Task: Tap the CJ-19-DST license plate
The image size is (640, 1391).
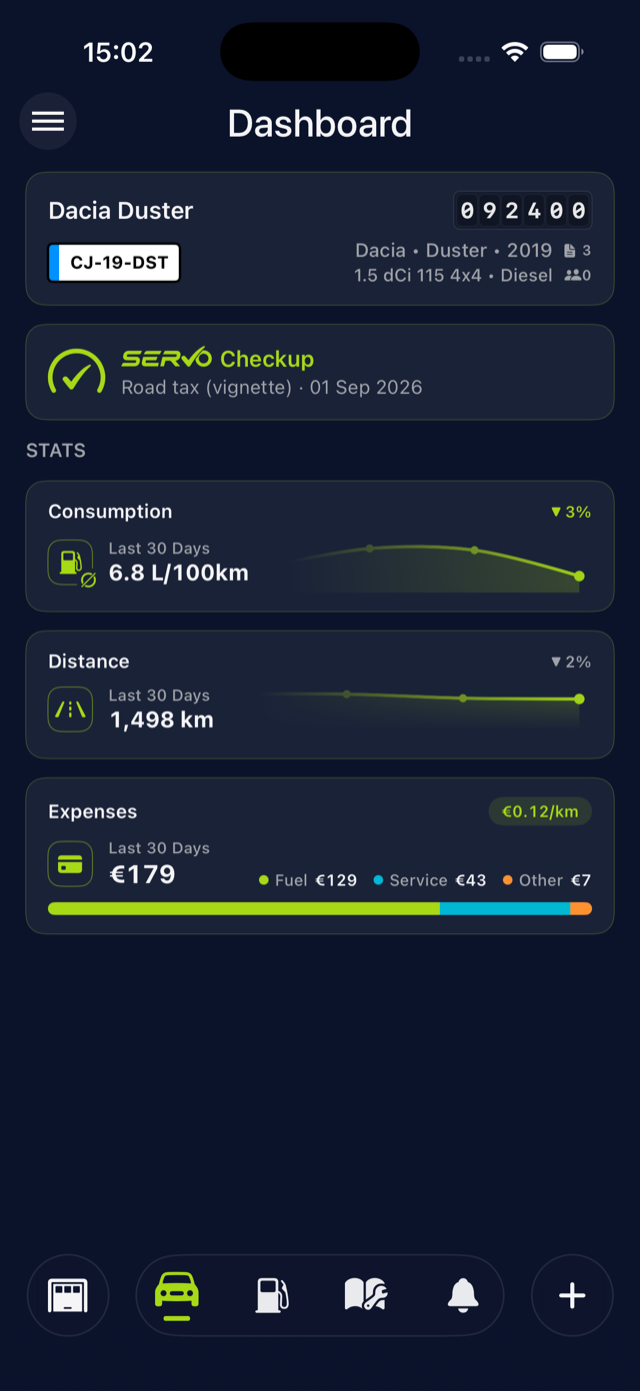Action: tap(114, 263)
